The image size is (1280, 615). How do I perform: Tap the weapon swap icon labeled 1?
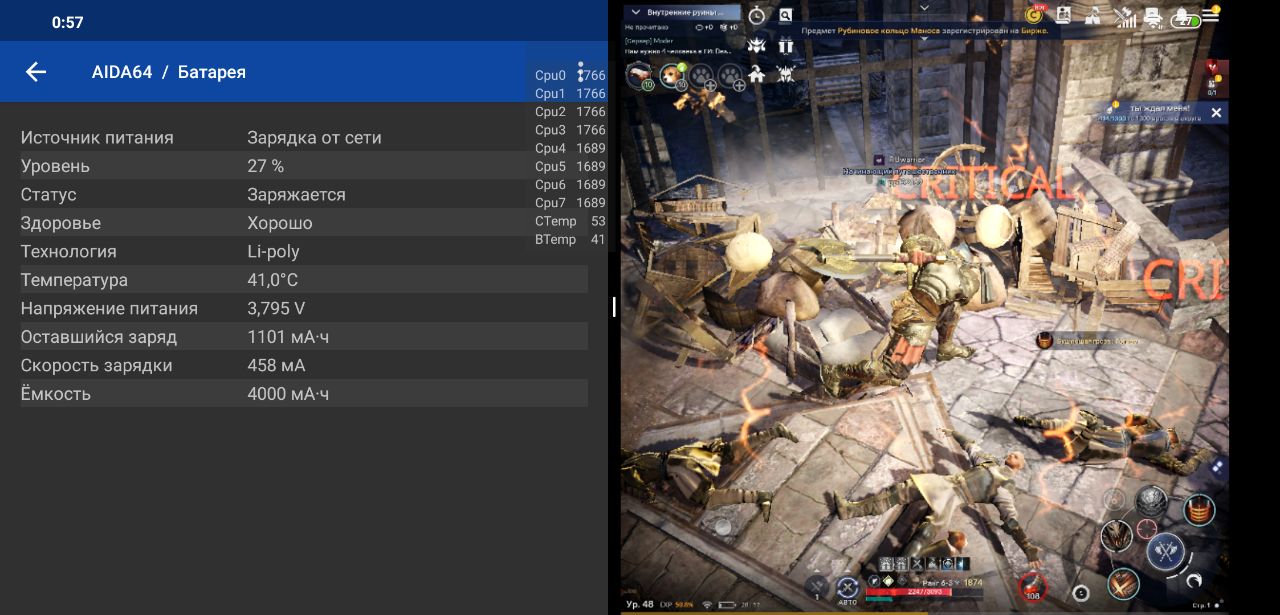(817, 588)
